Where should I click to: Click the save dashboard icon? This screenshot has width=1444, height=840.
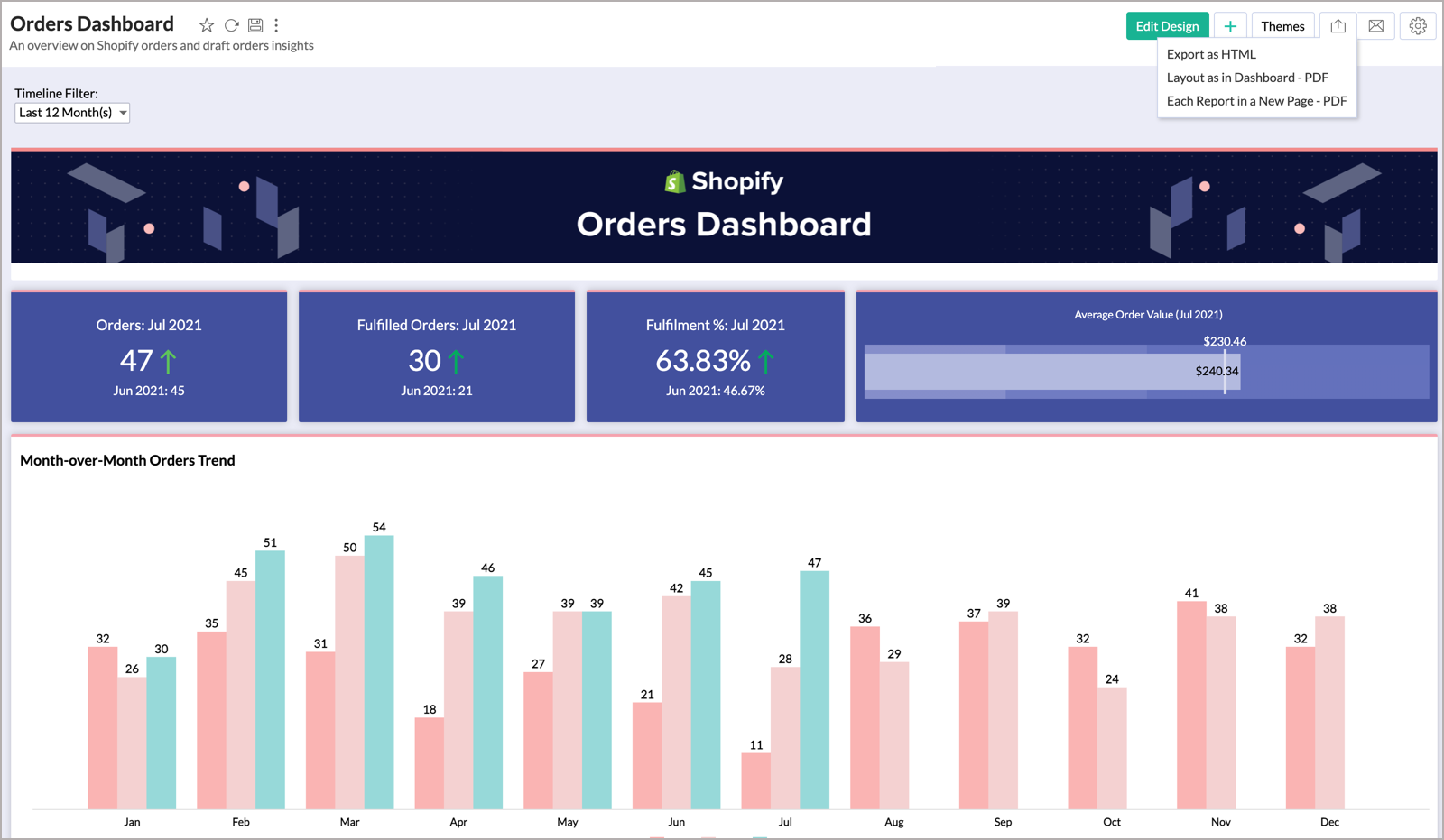coord(255,25)
